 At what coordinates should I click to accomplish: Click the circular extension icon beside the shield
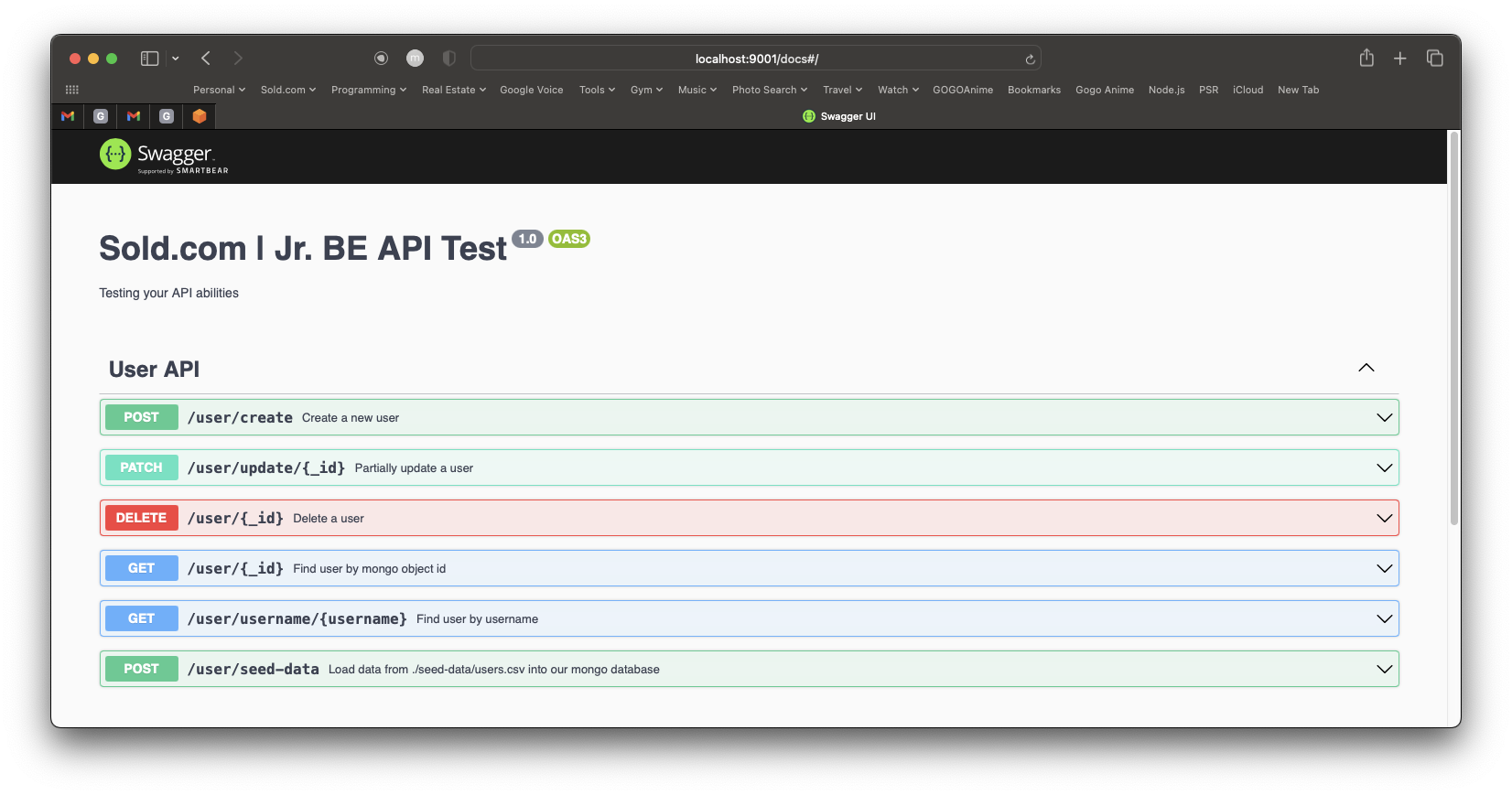click(x=381, y=59)
